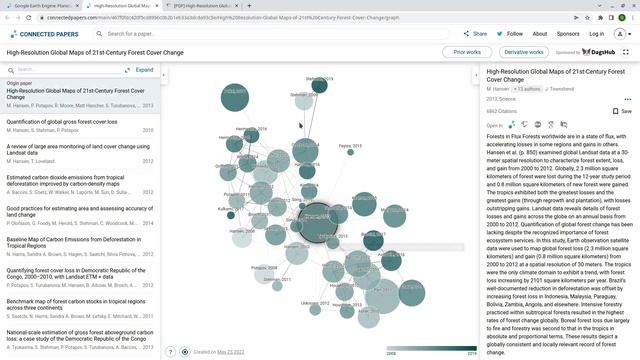Open paper via third Open in icon

click(538, 124)
